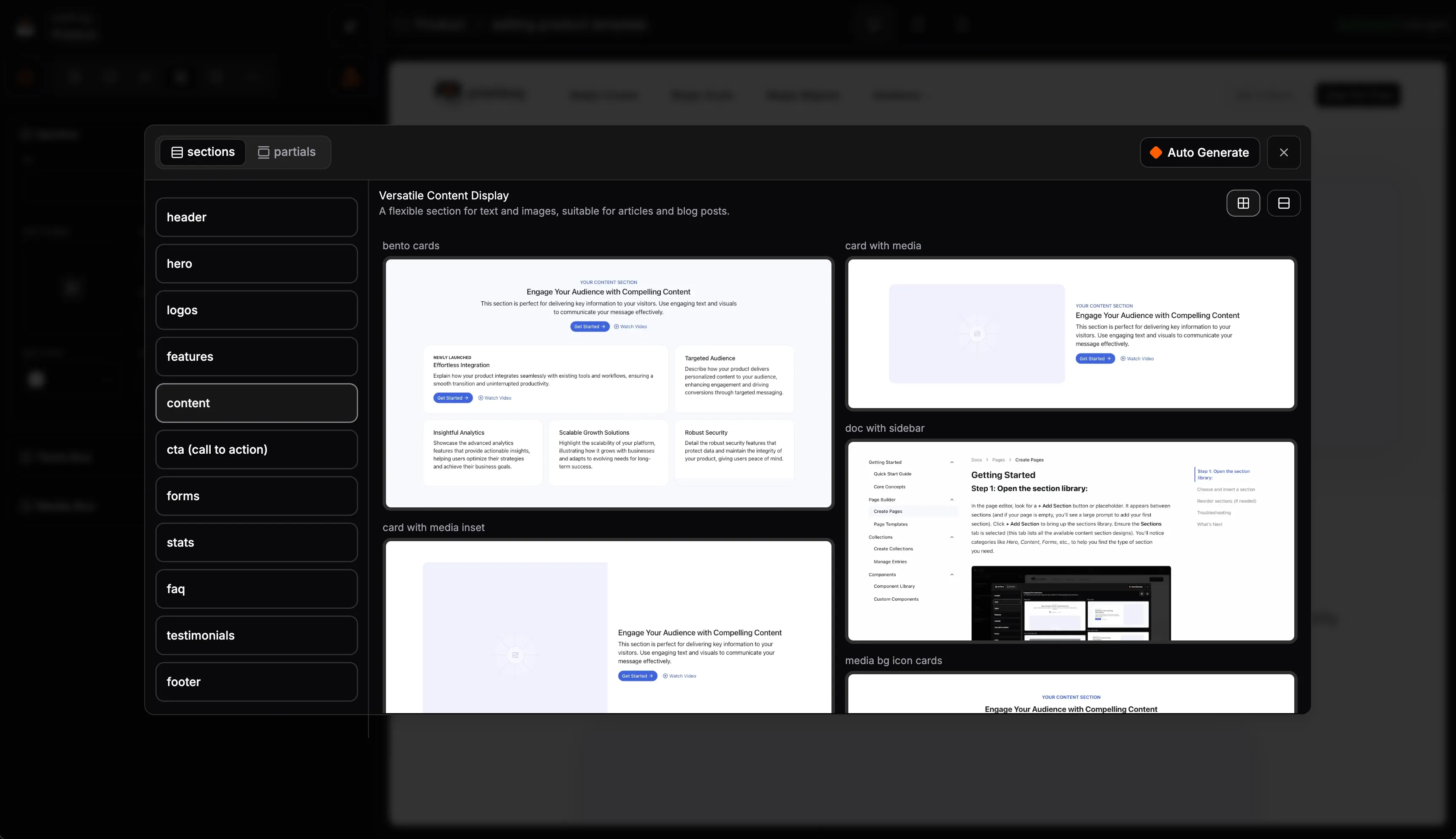The image size is (1456, 839).
Task: Click the Auto Generate button
Action: coord(1199,153)
